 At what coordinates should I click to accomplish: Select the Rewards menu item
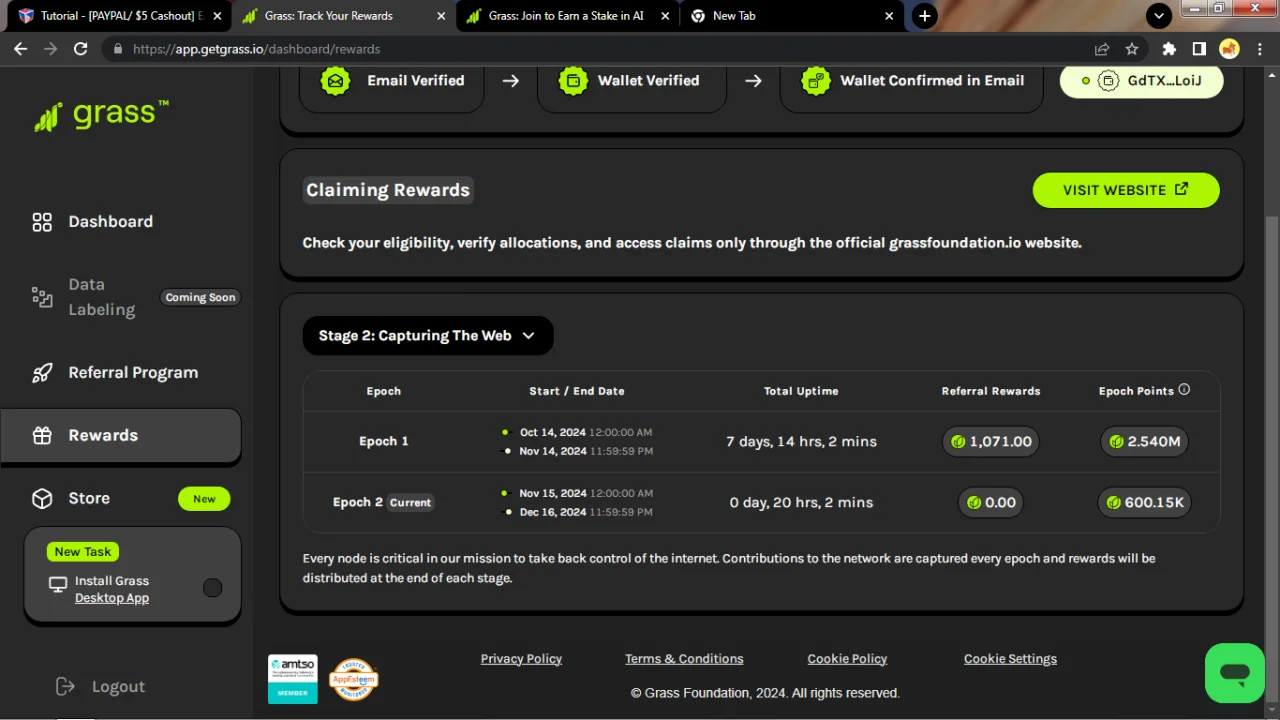[121, 436]
